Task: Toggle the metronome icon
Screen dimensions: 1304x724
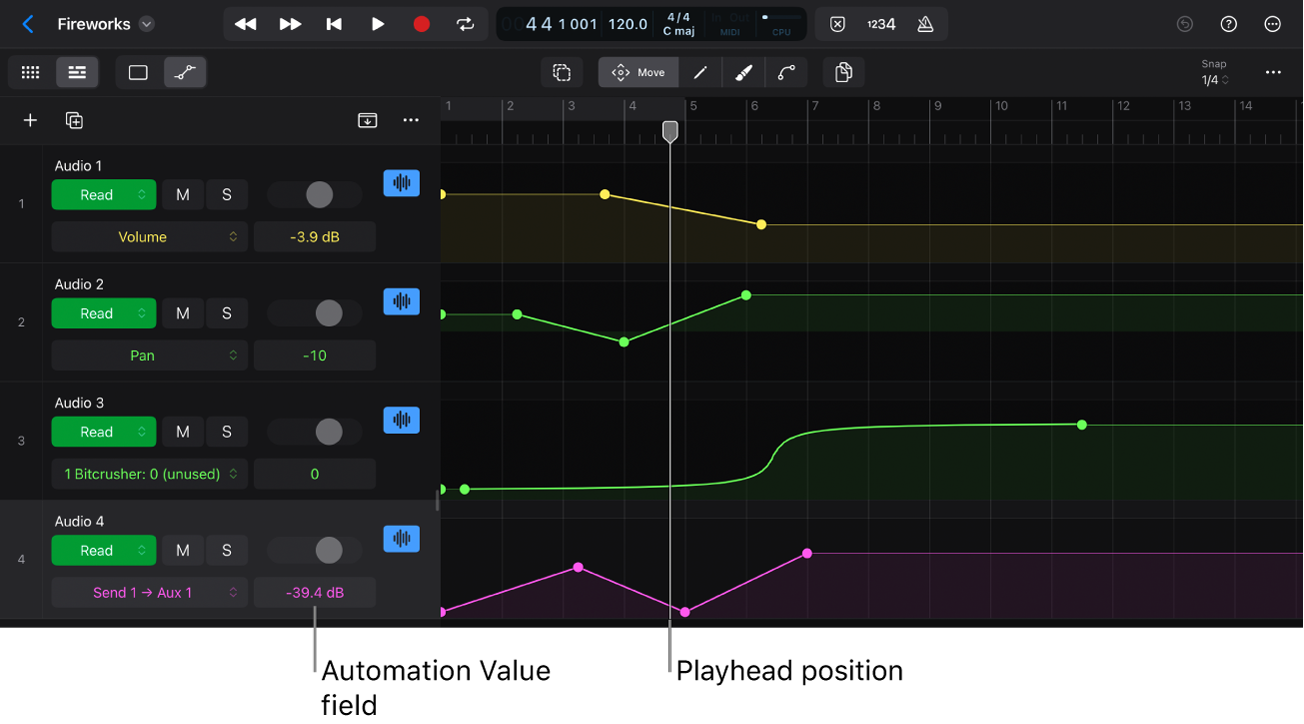Action: coord(925,24)
